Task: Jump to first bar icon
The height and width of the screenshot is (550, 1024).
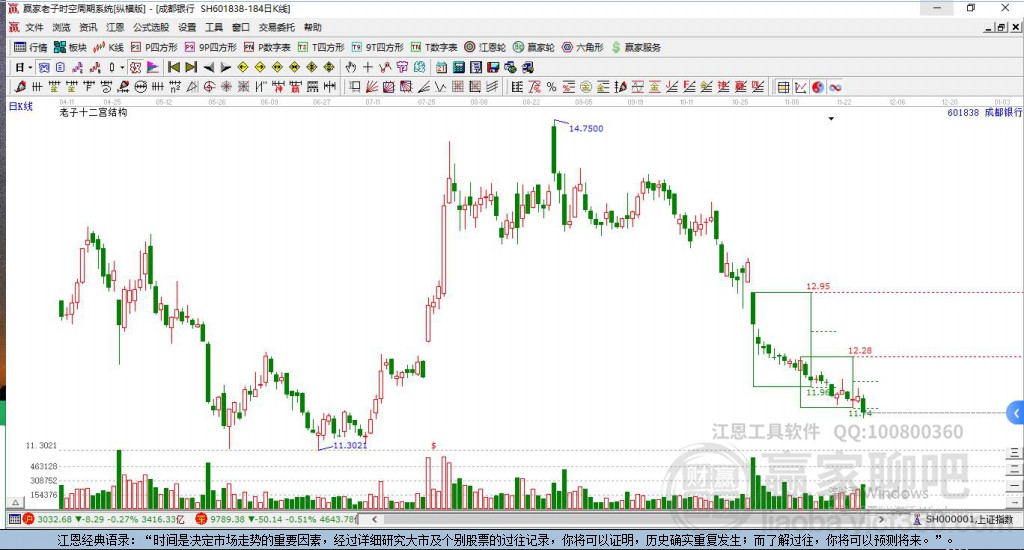Action: 174,67
